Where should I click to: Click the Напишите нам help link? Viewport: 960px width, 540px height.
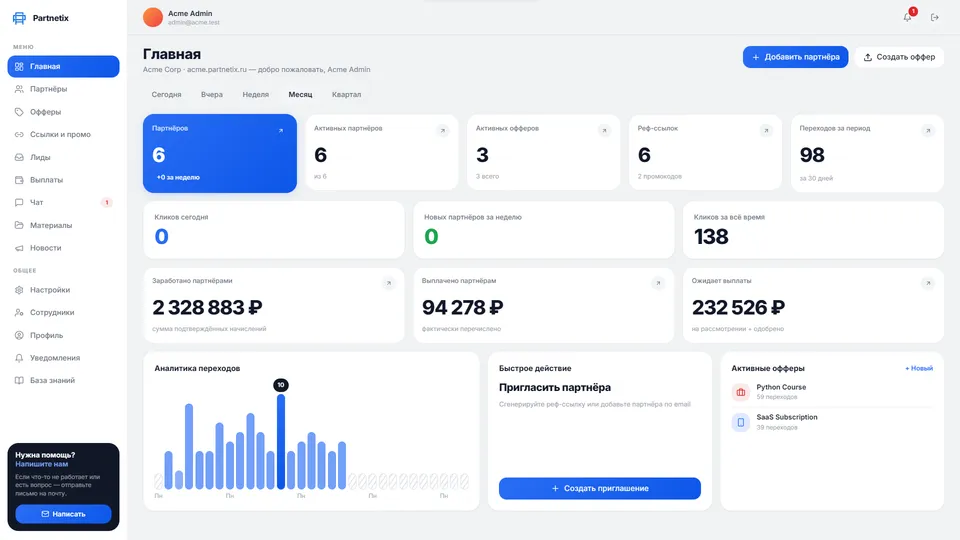tap(42, 464)
